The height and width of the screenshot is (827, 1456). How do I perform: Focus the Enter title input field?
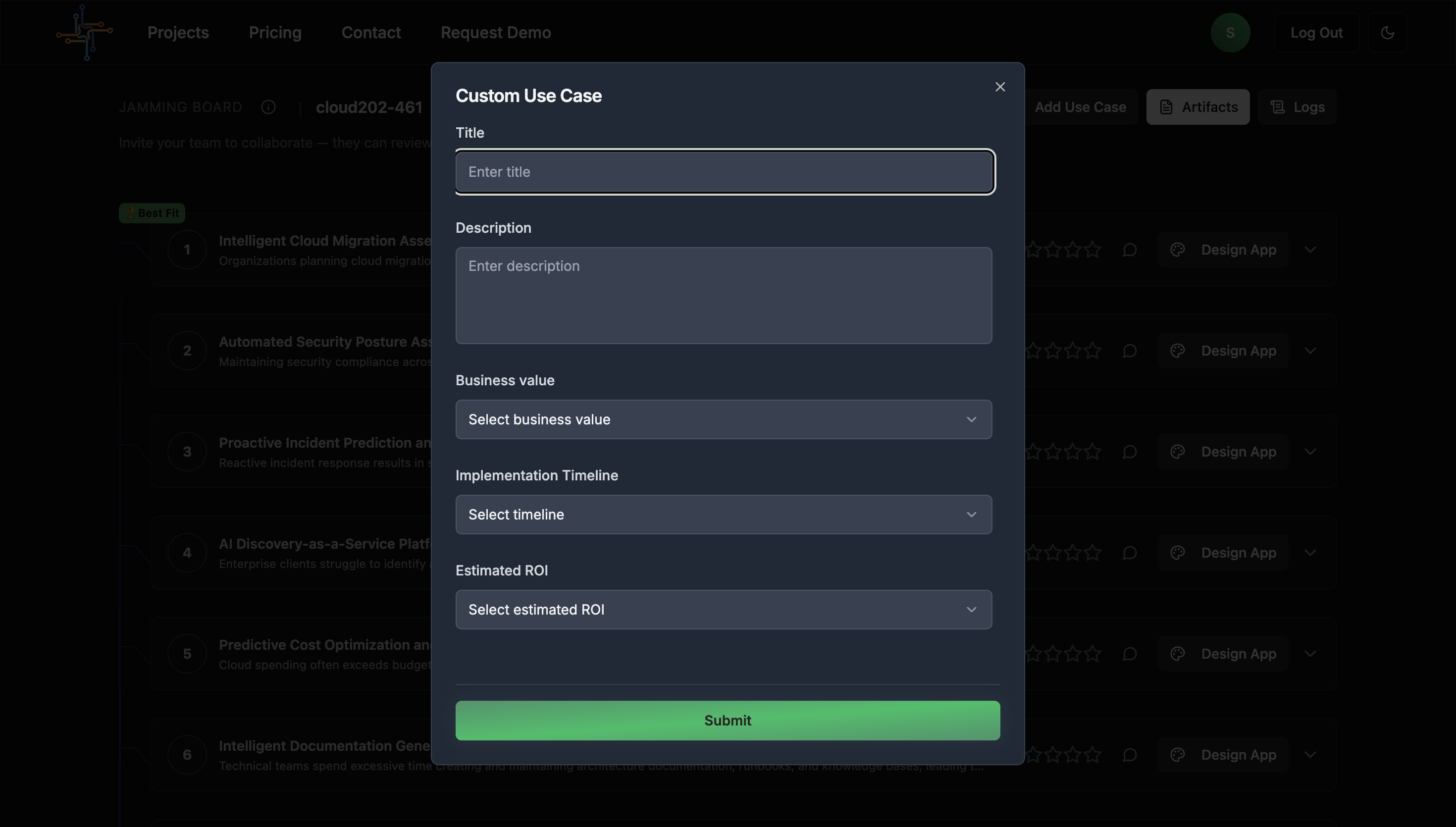[724, 171]
